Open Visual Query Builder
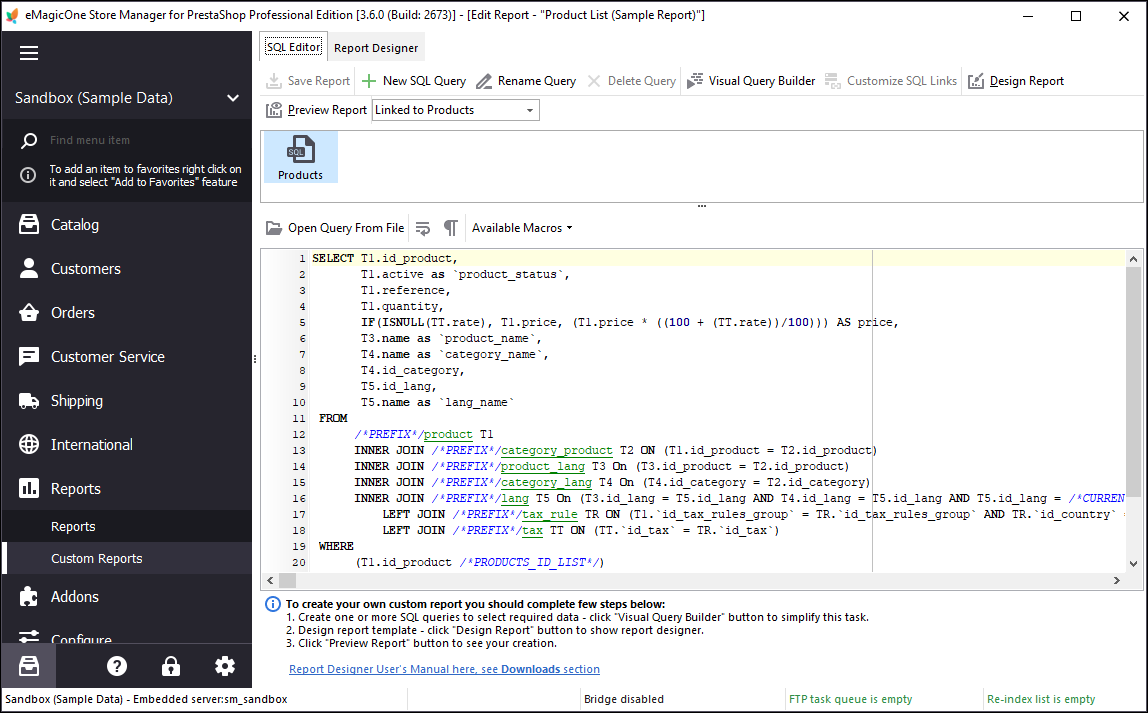The image size is (1148, 713). click(751, 81)
